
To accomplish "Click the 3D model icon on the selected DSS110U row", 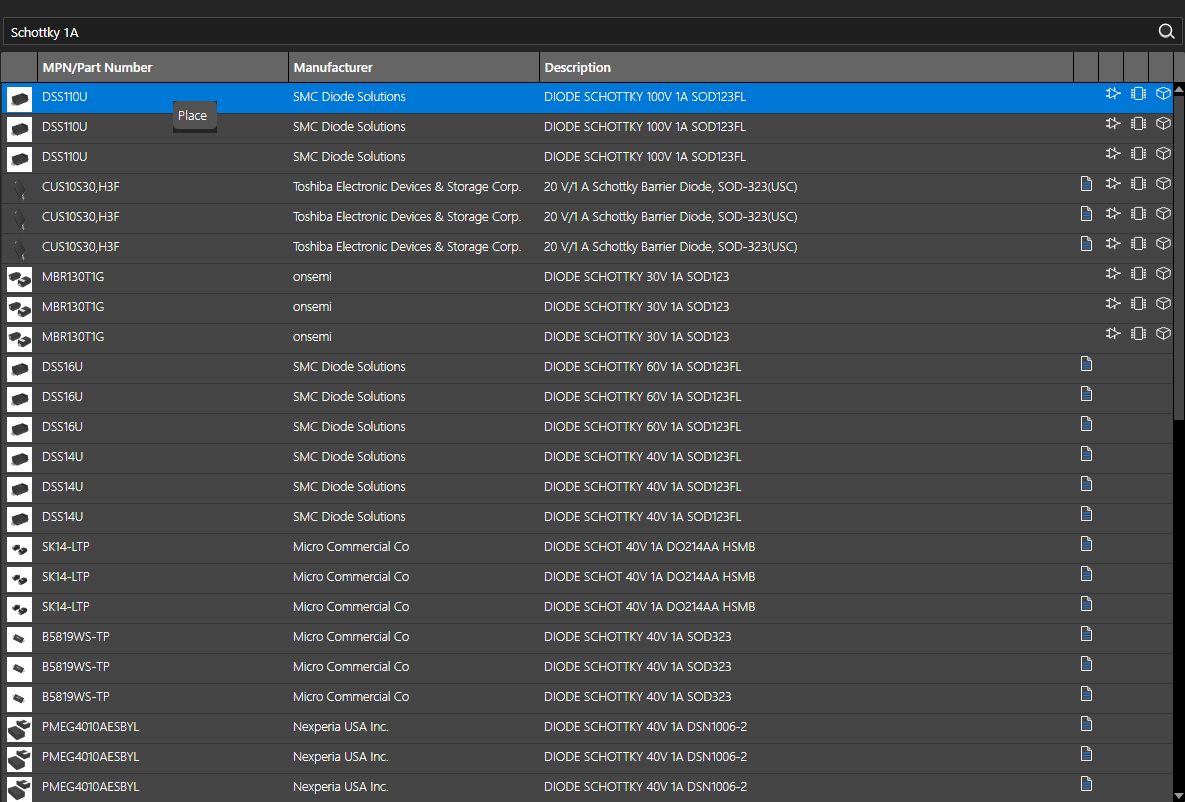I will tap(1163, 93).
